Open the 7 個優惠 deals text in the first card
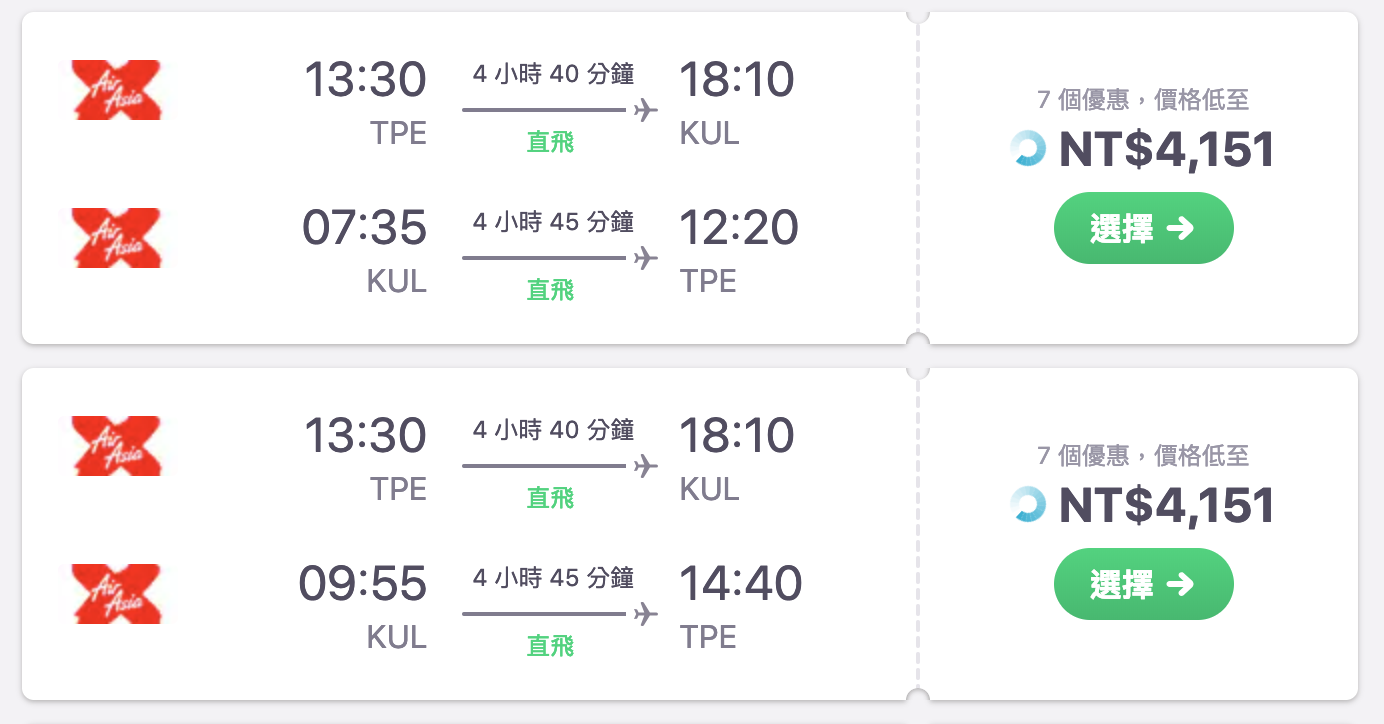Viewport: 1384px width, 724px height. coord(1084,100)
